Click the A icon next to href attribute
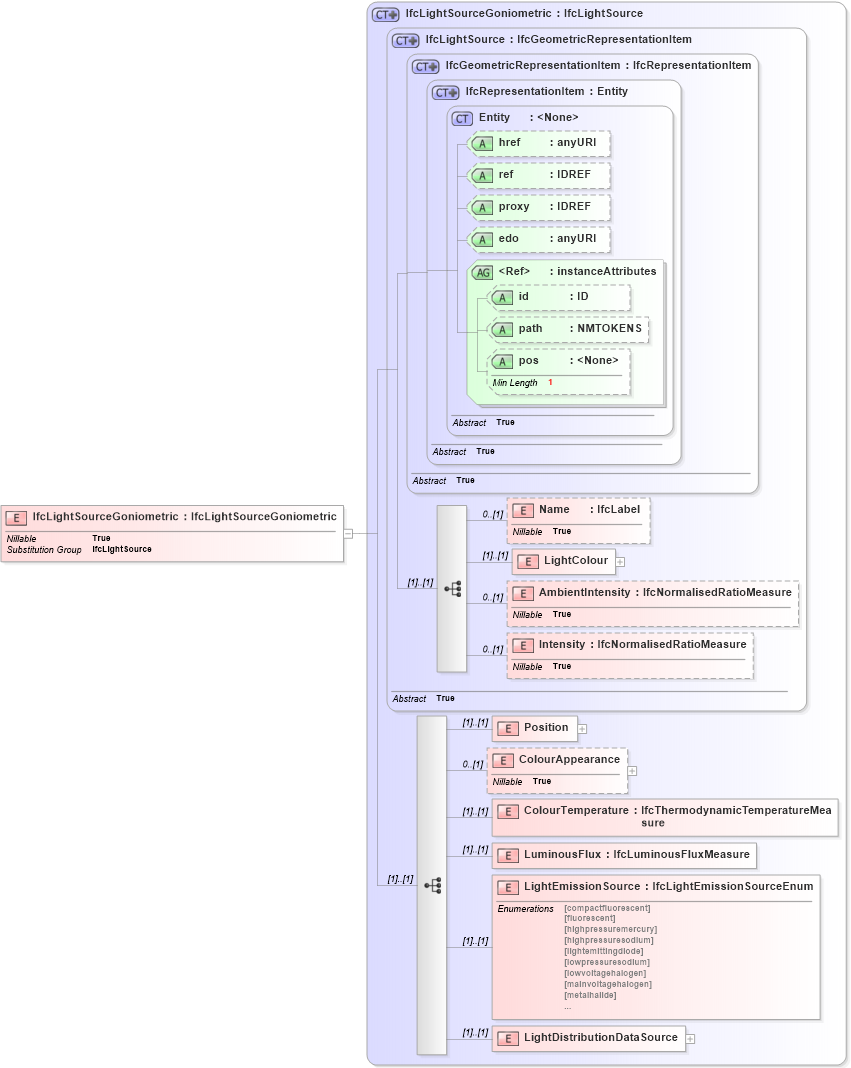Viewport: 851px width, 1068px height. tap(482, 143)
